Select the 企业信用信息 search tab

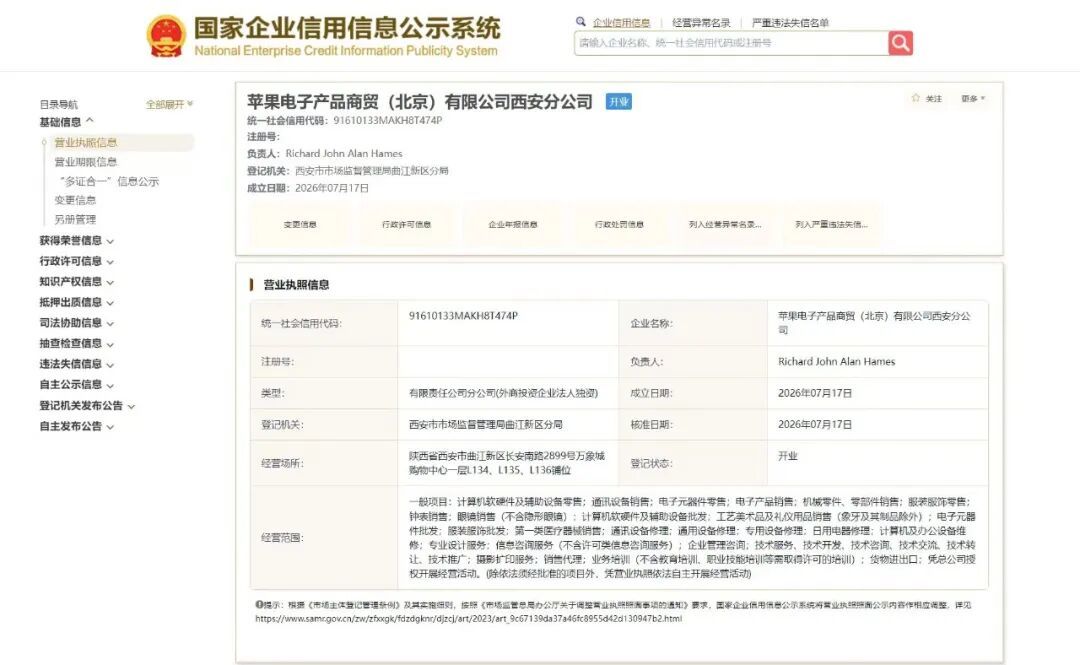click(621, 23)
